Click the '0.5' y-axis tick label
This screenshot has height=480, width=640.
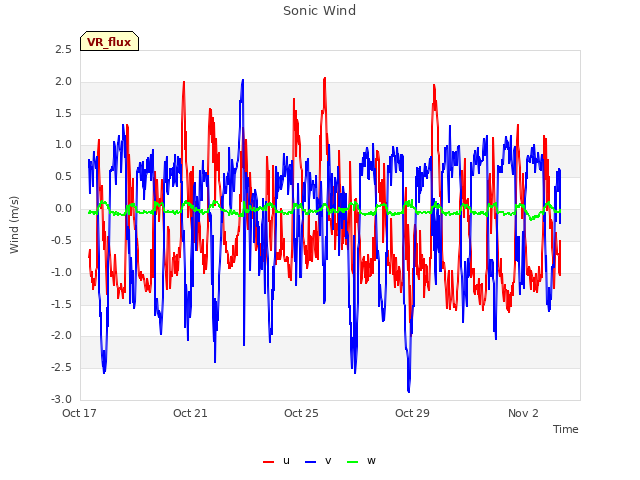(63, 177)
